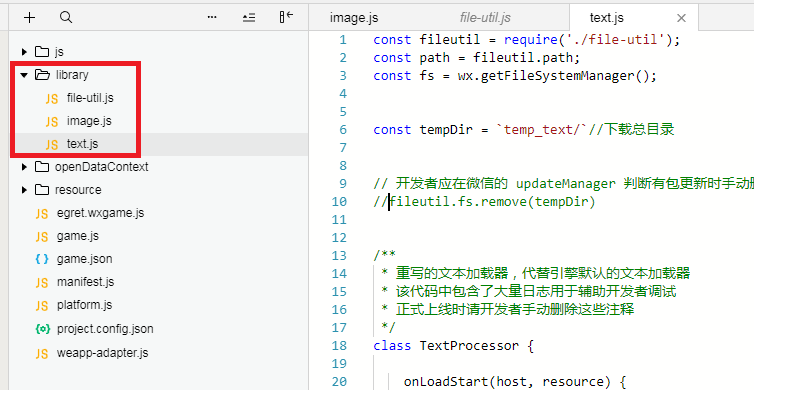Viewport: 794px width, 398px height.
Task: Click the updateManager comment on line 9
Action: pos(564,183)
